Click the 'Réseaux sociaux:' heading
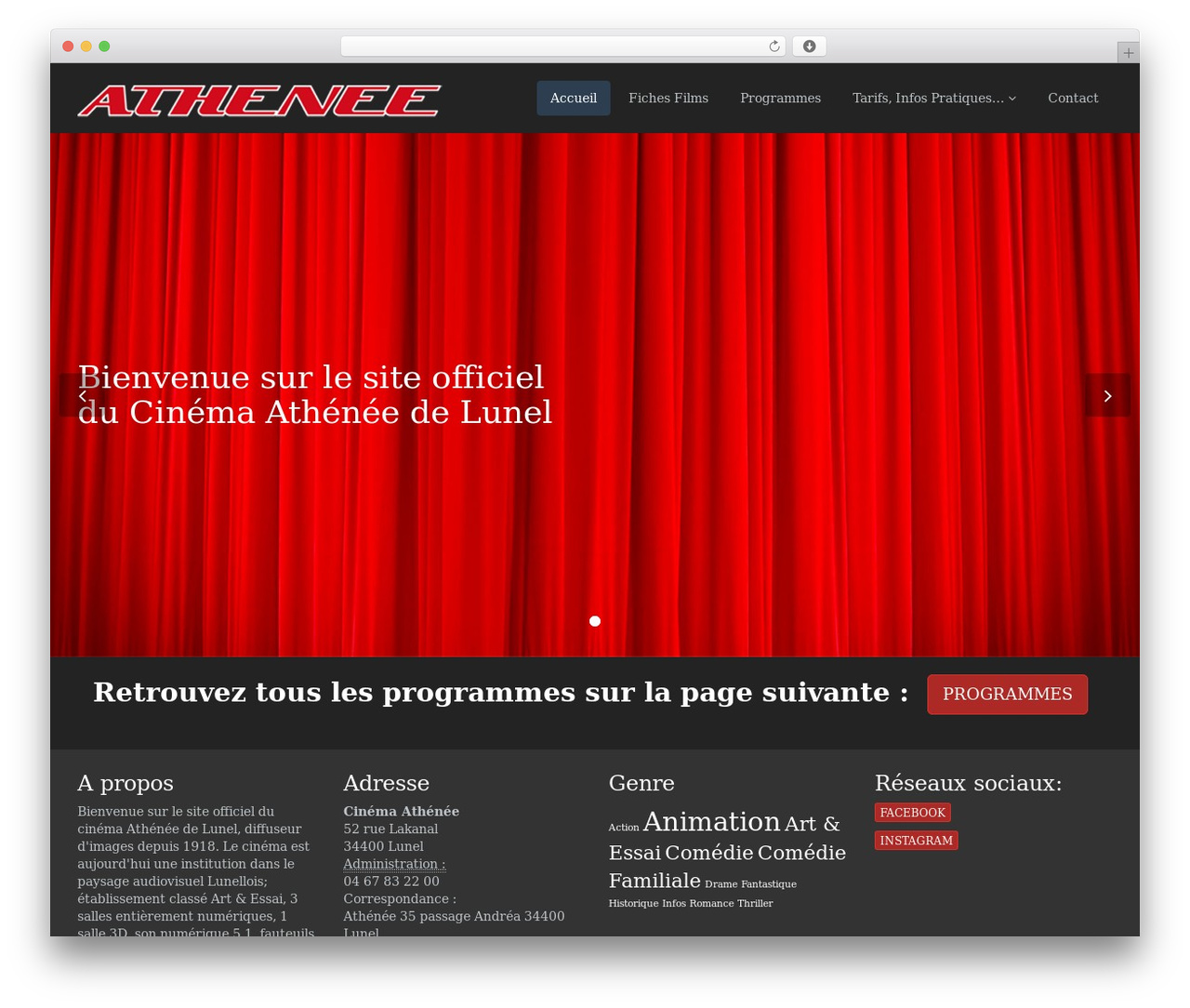Viewport: 1190px width, 1008px height. (x=968, y=783)
